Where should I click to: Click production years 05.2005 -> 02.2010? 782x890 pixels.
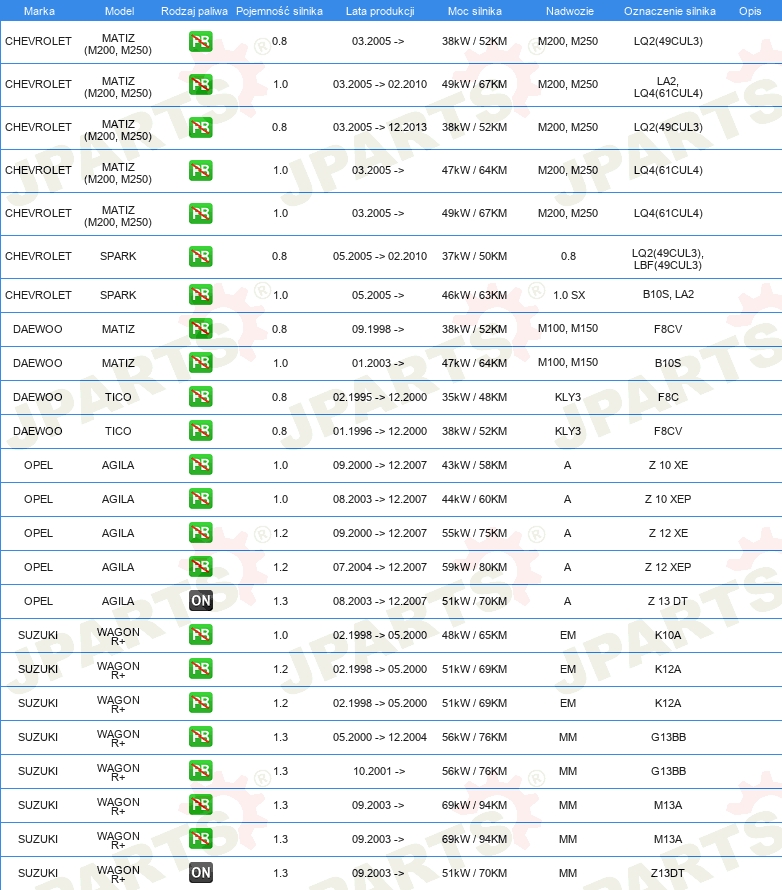(380, 256)
